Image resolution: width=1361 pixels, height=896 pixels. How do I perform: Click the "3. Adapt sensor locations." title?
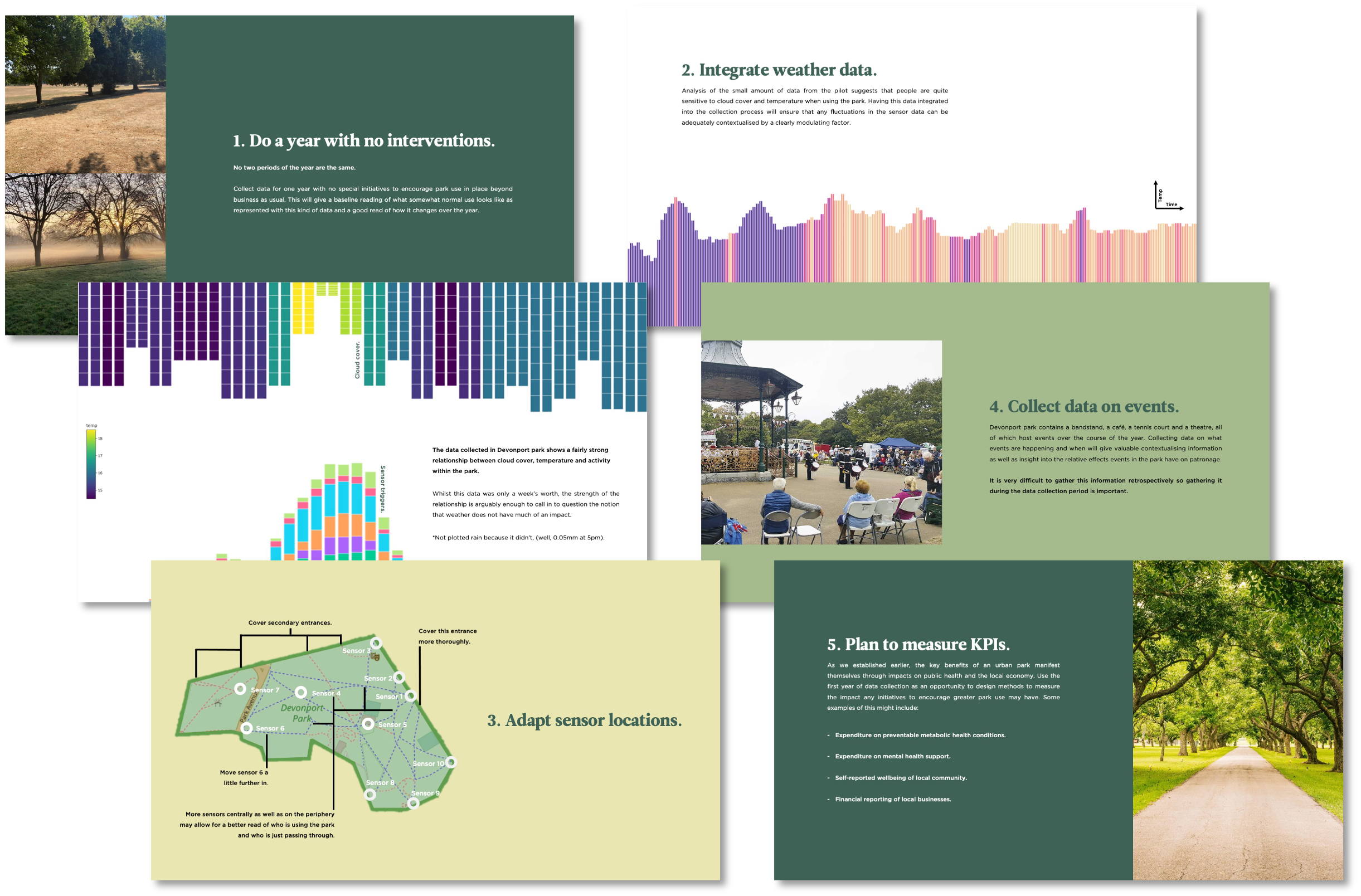(x=584, y=720)
